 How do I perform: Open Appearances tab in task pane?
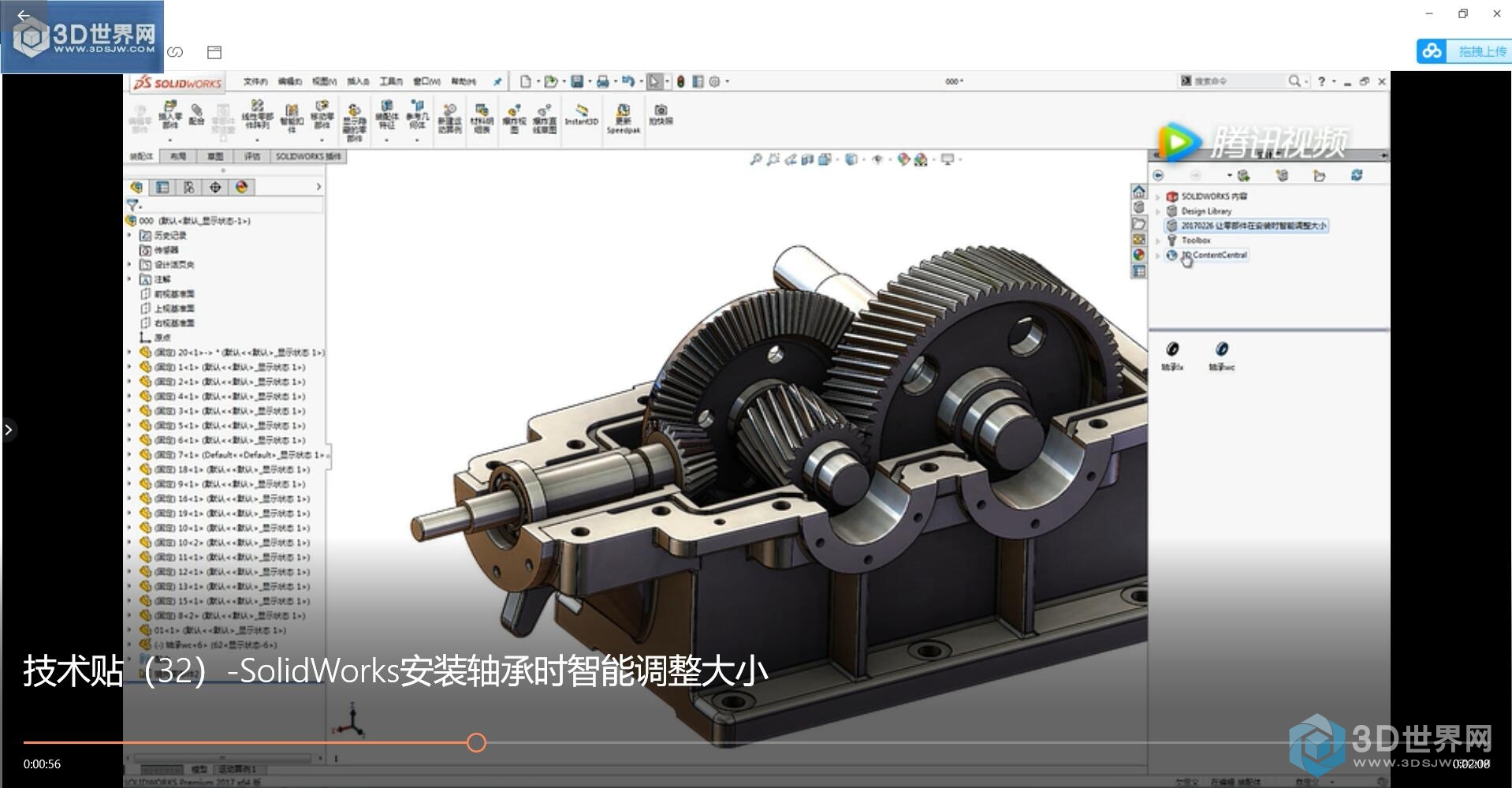[1139, 255]
